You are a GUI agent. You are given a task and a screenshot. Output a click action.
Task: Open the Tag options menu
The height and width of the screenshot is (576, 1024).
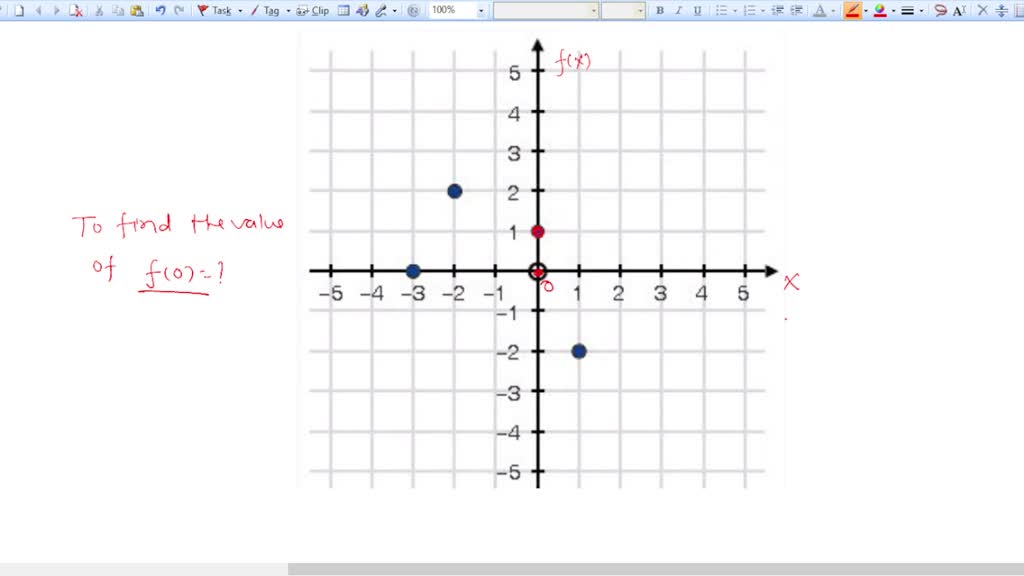287,11
